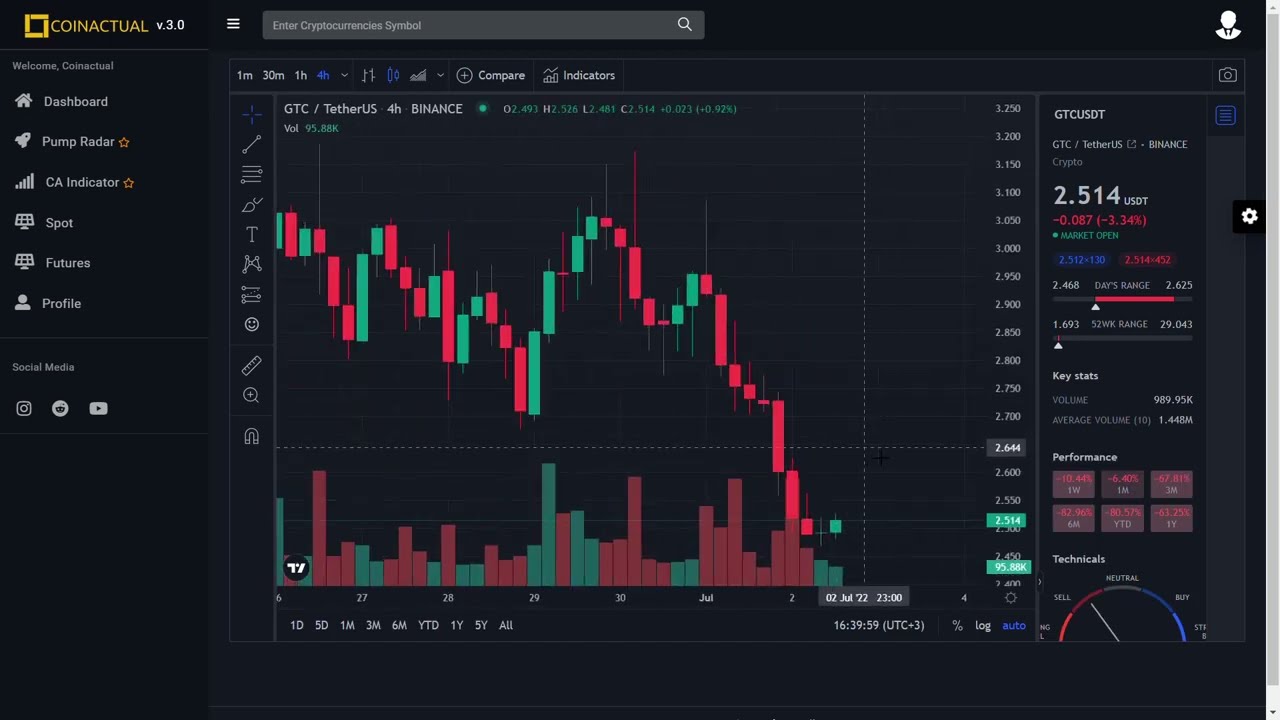Click the search magnifier icon
1280x720 pixels.
(x=685, y=25)
